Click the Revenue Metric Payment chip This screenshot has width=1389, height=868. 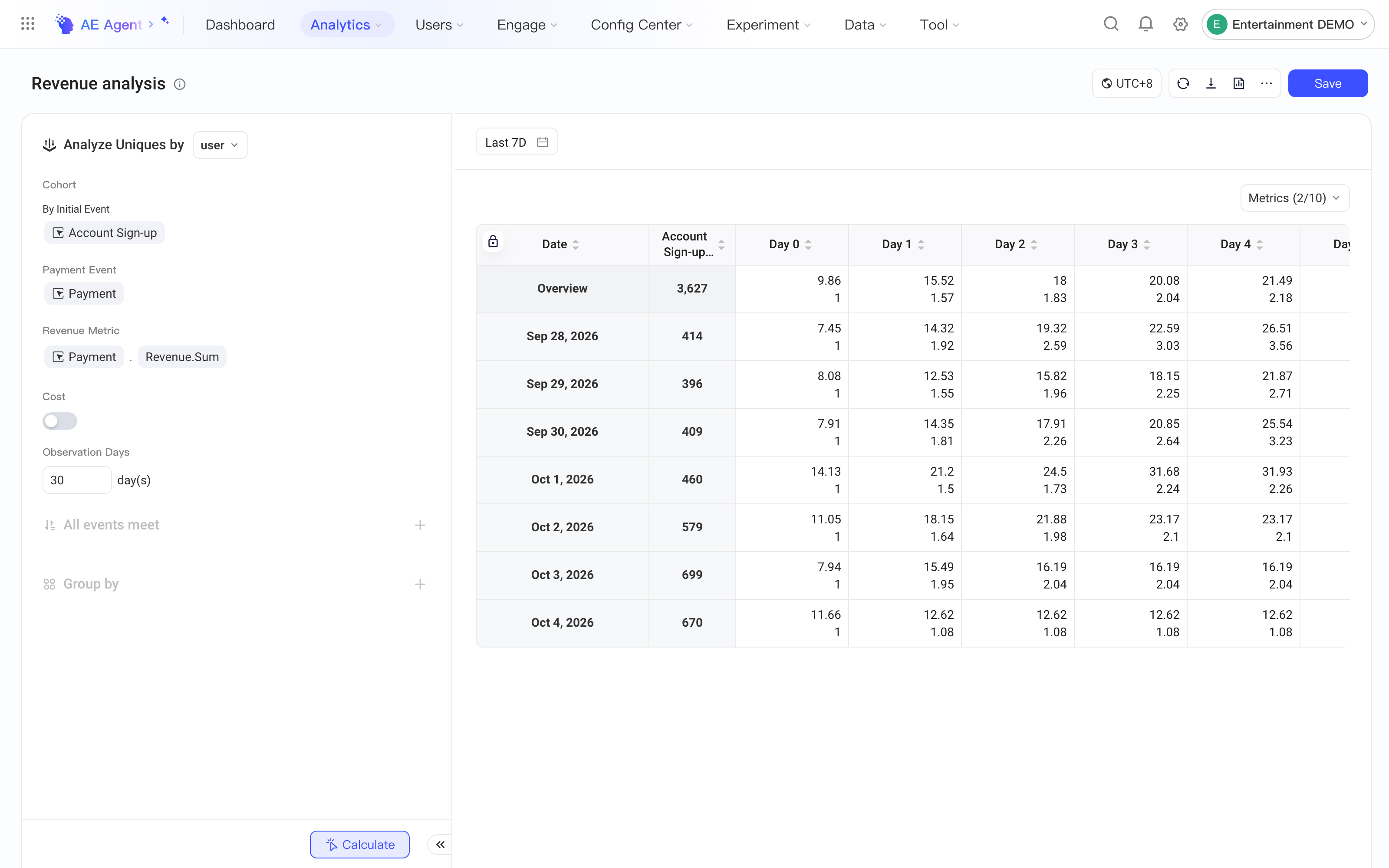pos(84,357)
